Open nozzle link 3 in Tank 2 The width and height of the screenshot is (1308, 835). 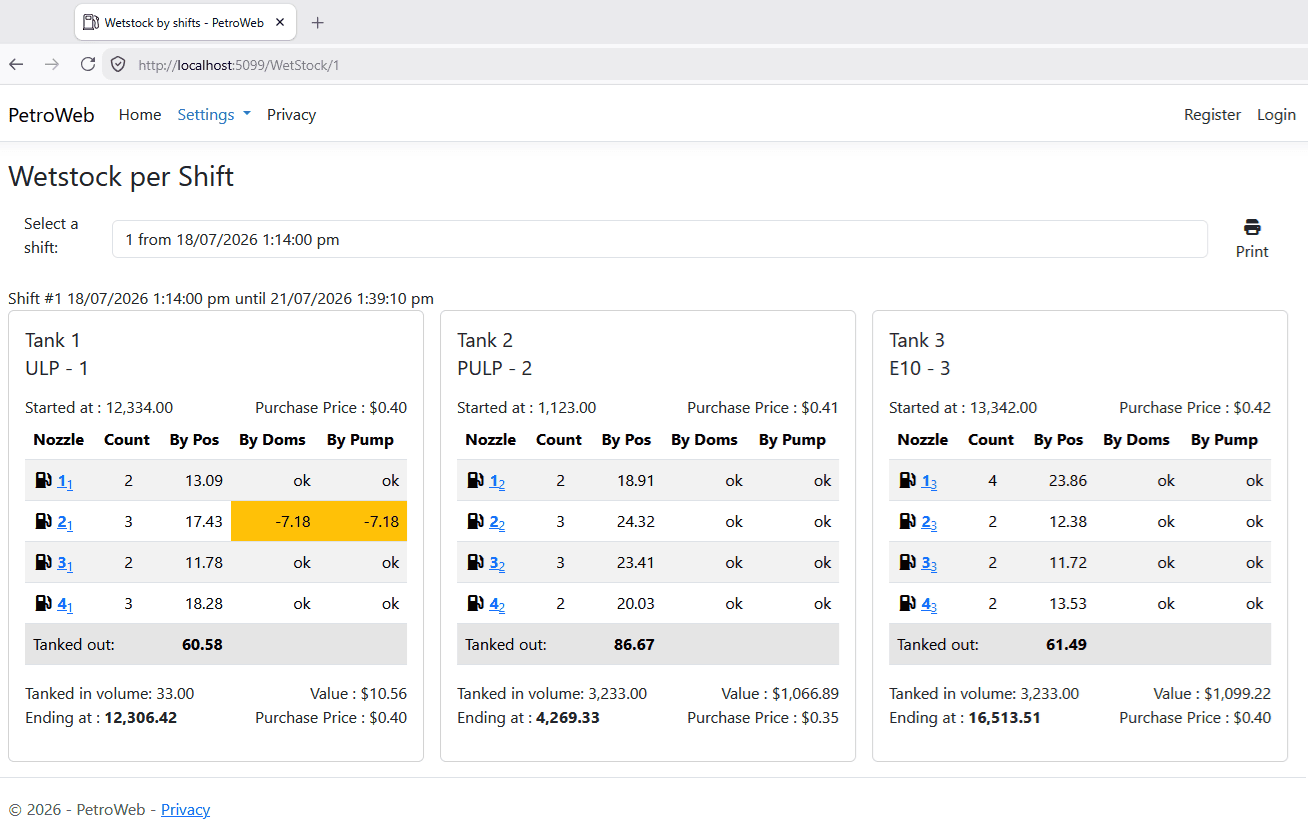point(497,564)
